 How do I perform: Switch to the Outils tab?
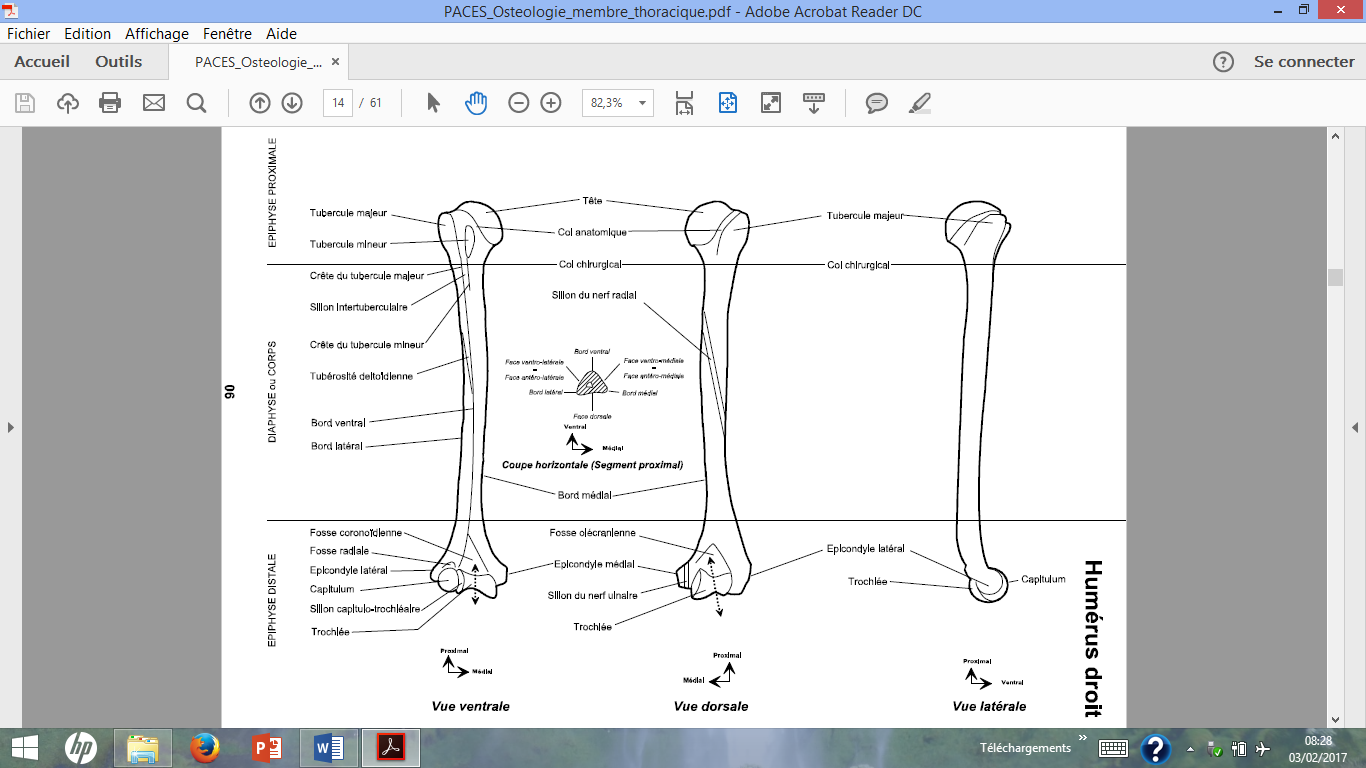[119, 62]
